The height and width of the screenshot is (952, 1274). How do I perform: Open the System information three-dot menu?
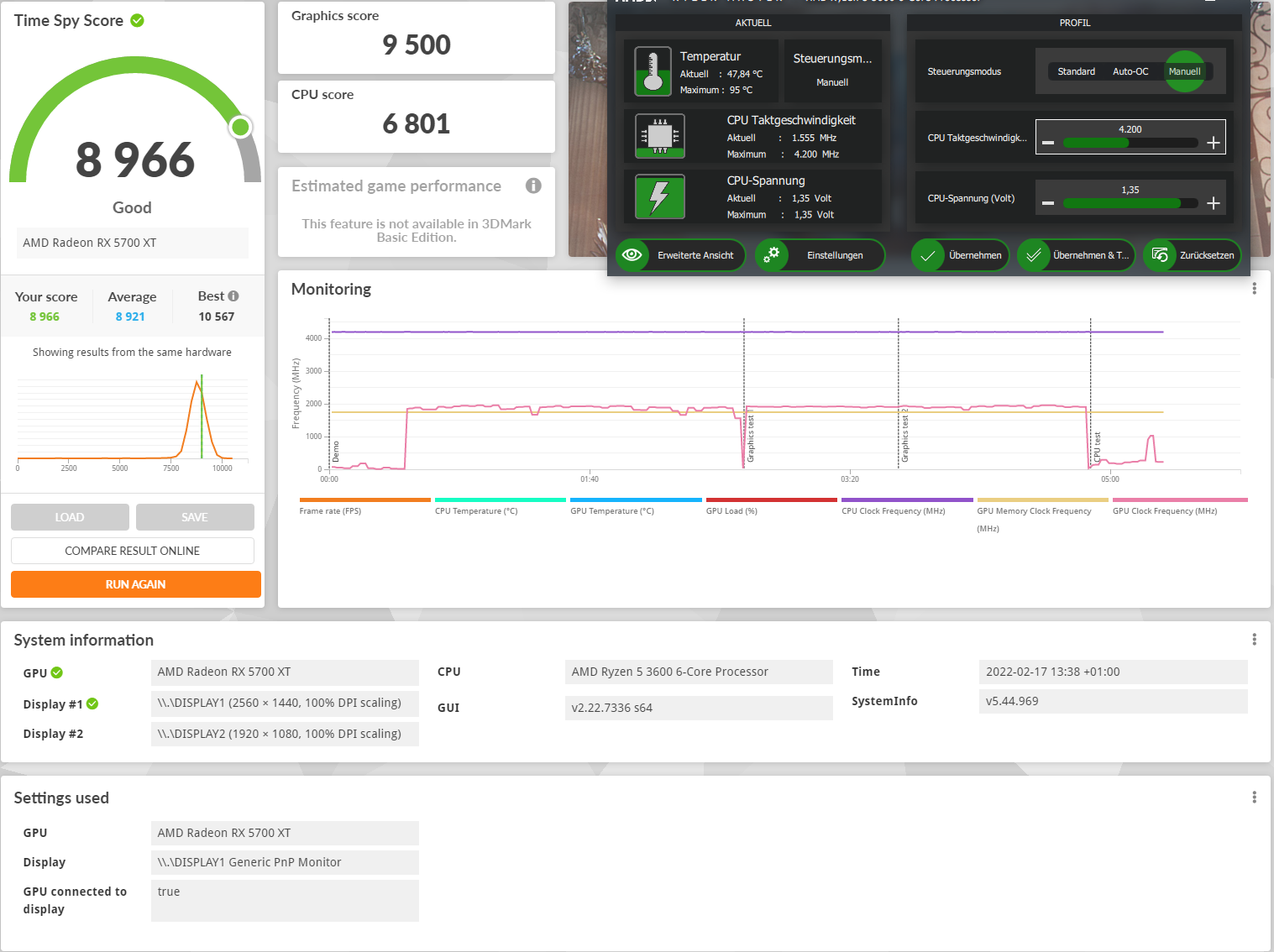click(1254, 639)
